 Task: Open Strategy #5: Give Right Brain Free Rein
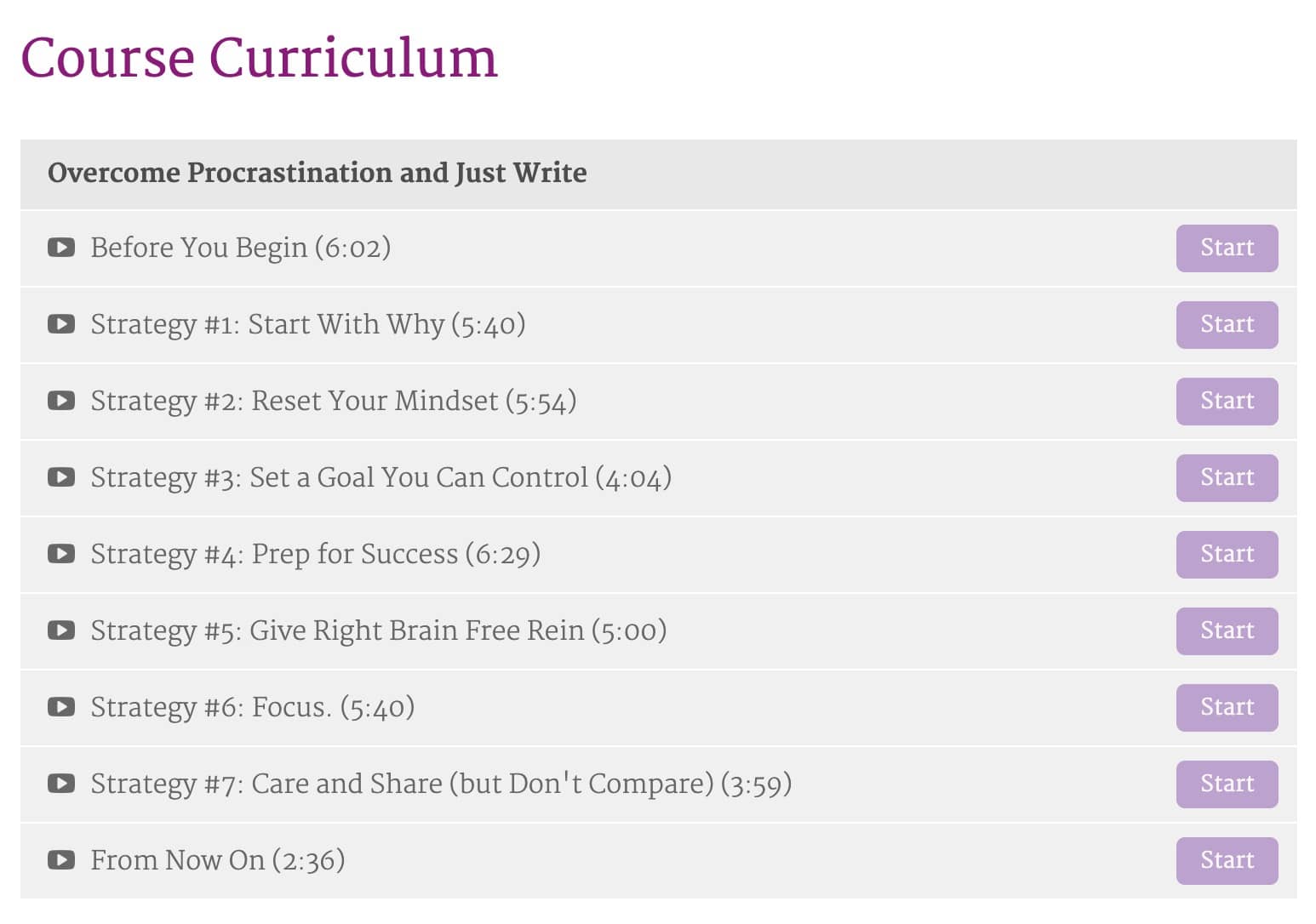coord(379,631)
